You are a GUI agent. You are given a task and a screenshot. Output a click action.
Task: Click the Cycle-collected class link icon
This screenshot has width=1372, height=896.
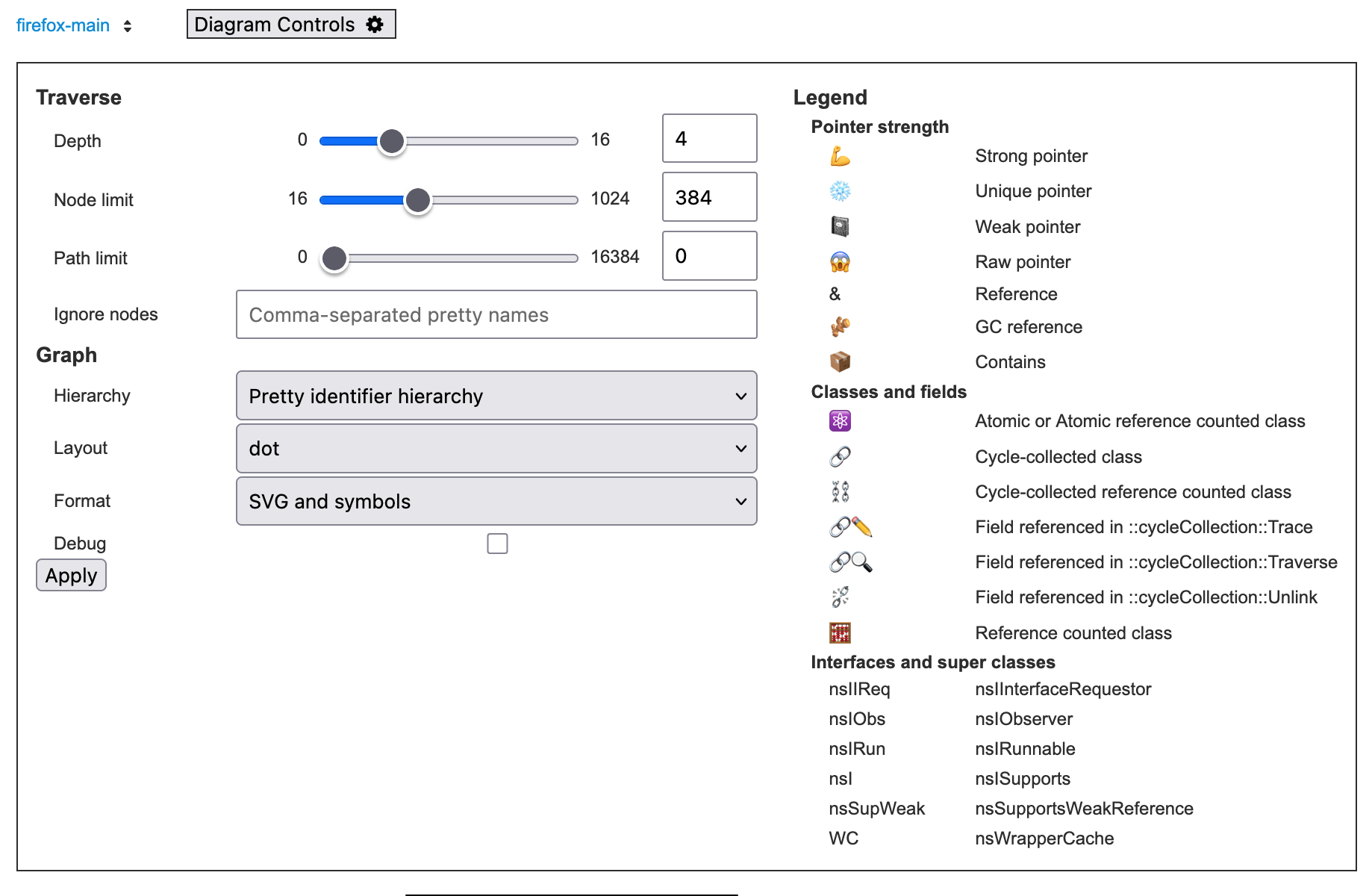coord(840,456)
